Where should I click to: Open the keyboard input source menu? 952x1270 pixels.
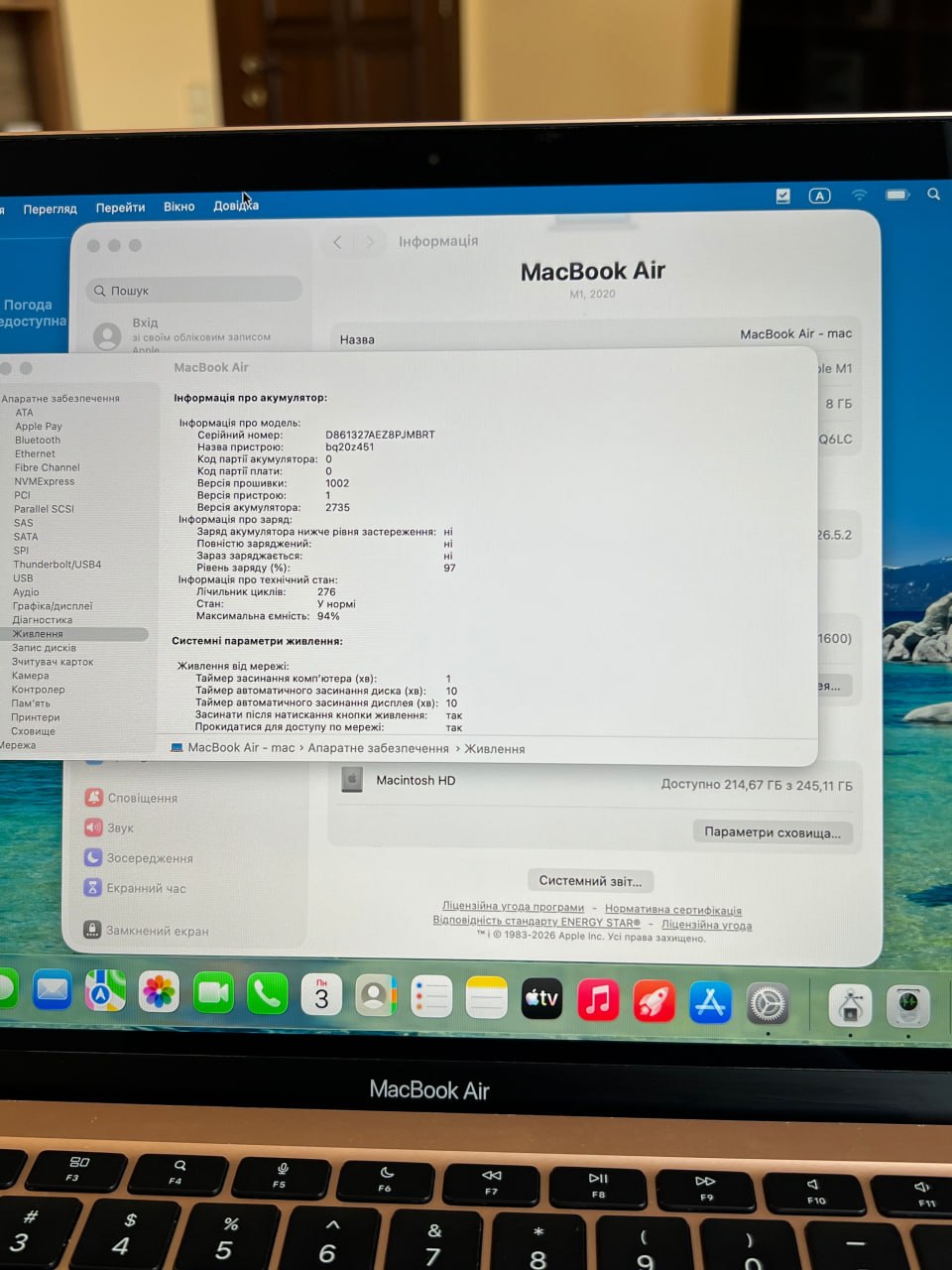coord(820,195)
